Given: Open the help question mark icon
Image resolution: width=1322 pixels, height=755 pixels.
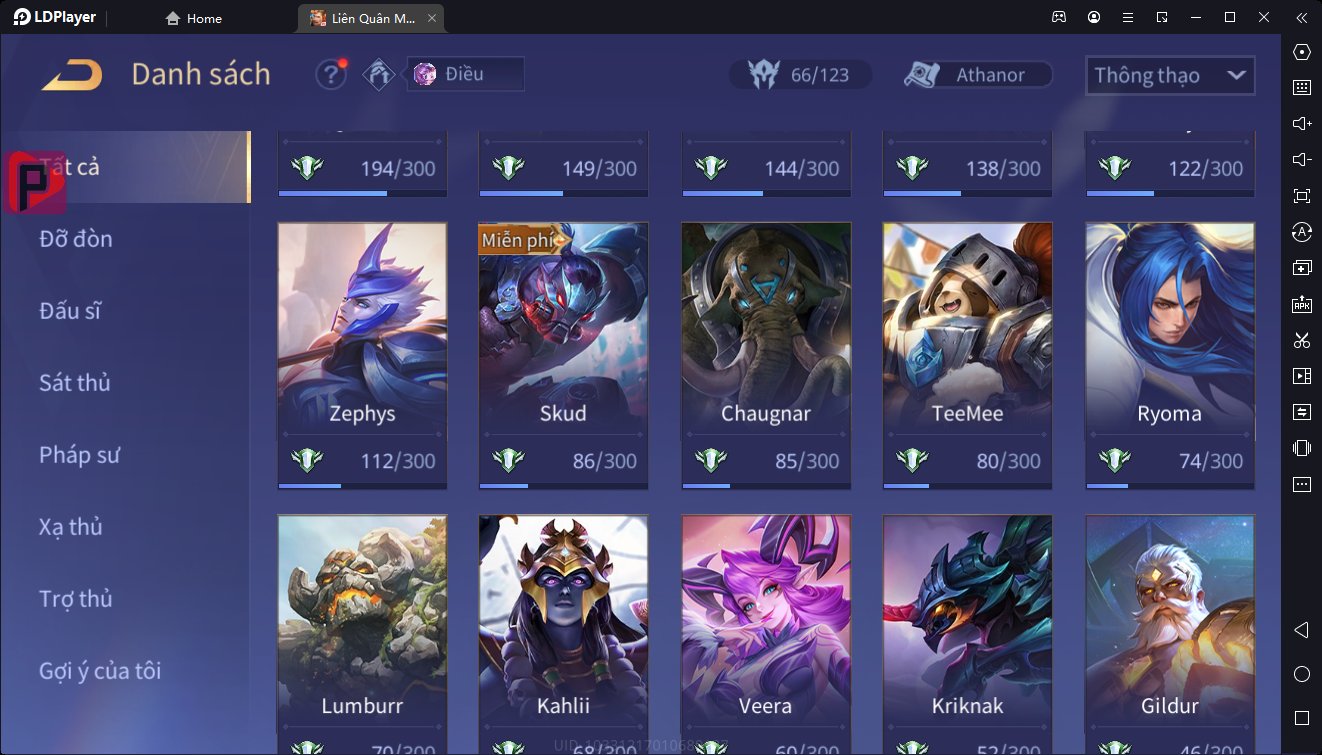Looking at the screenshot, I should point(331,75).
